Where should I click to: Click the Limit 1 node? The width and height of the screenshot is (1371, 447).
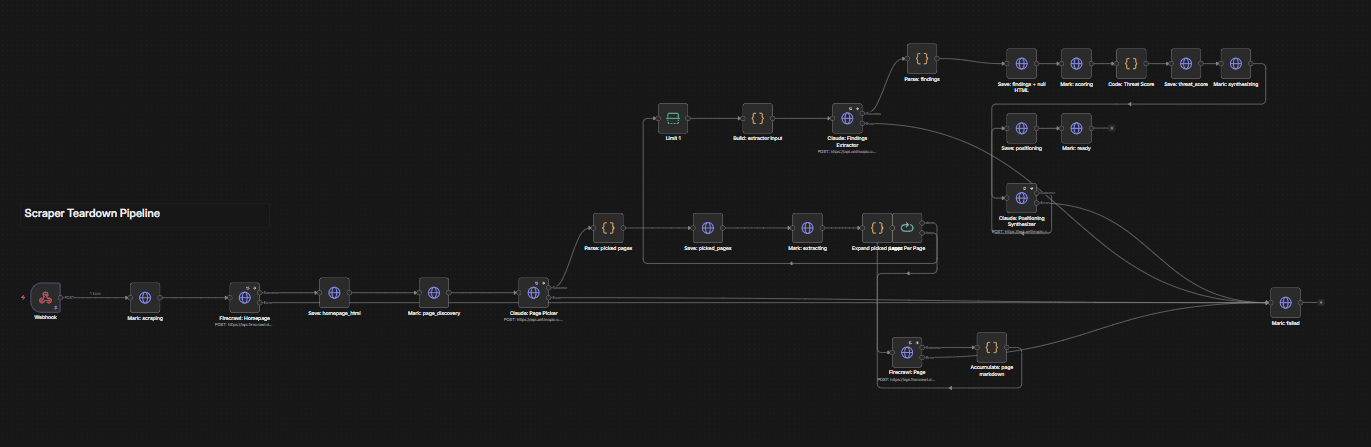point(673,118)
